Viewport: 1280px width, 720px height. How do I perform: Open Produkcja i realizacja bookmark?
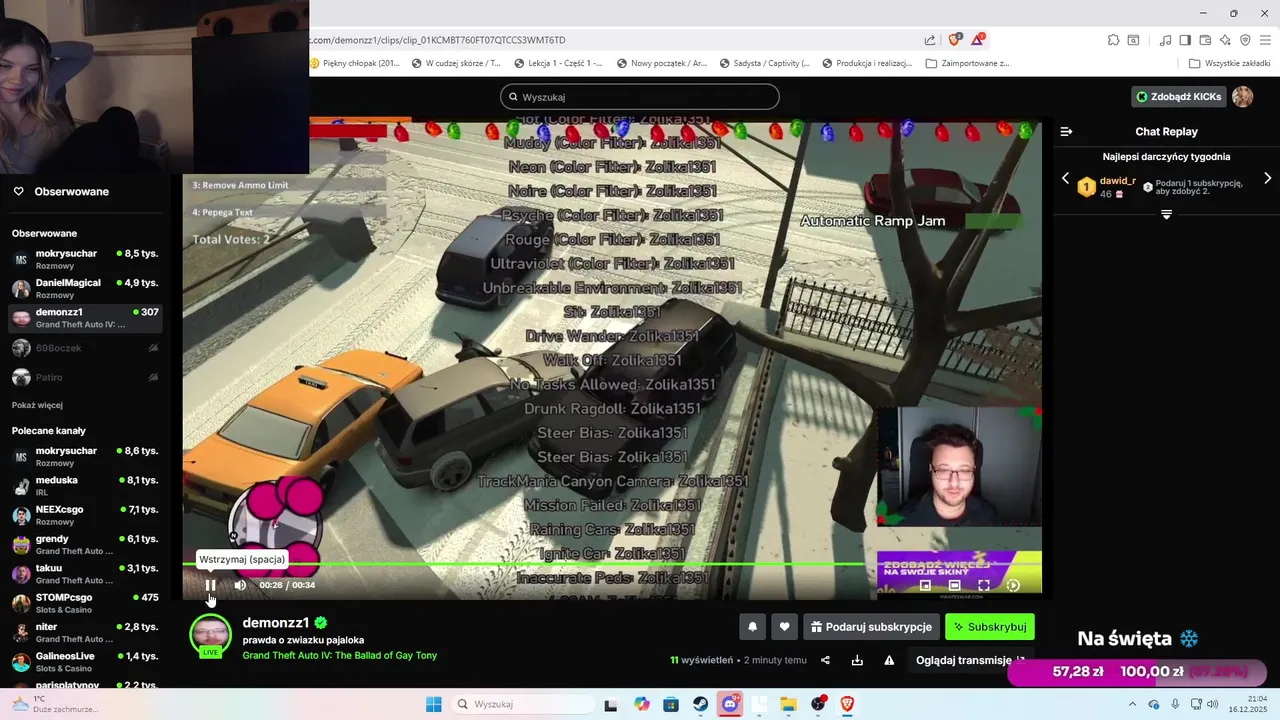point(867,63)
